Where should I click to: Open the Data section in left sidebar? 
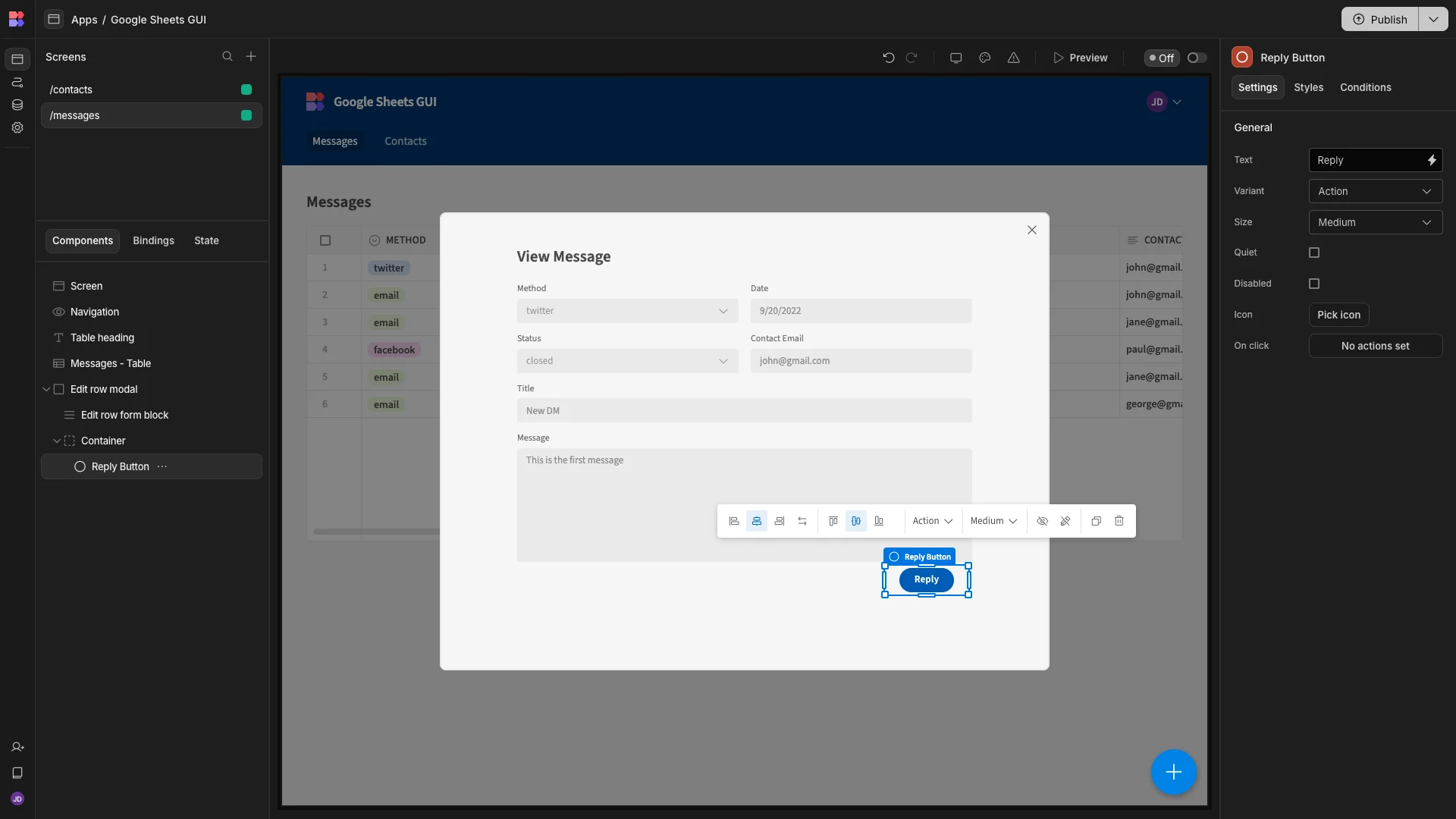17,105
